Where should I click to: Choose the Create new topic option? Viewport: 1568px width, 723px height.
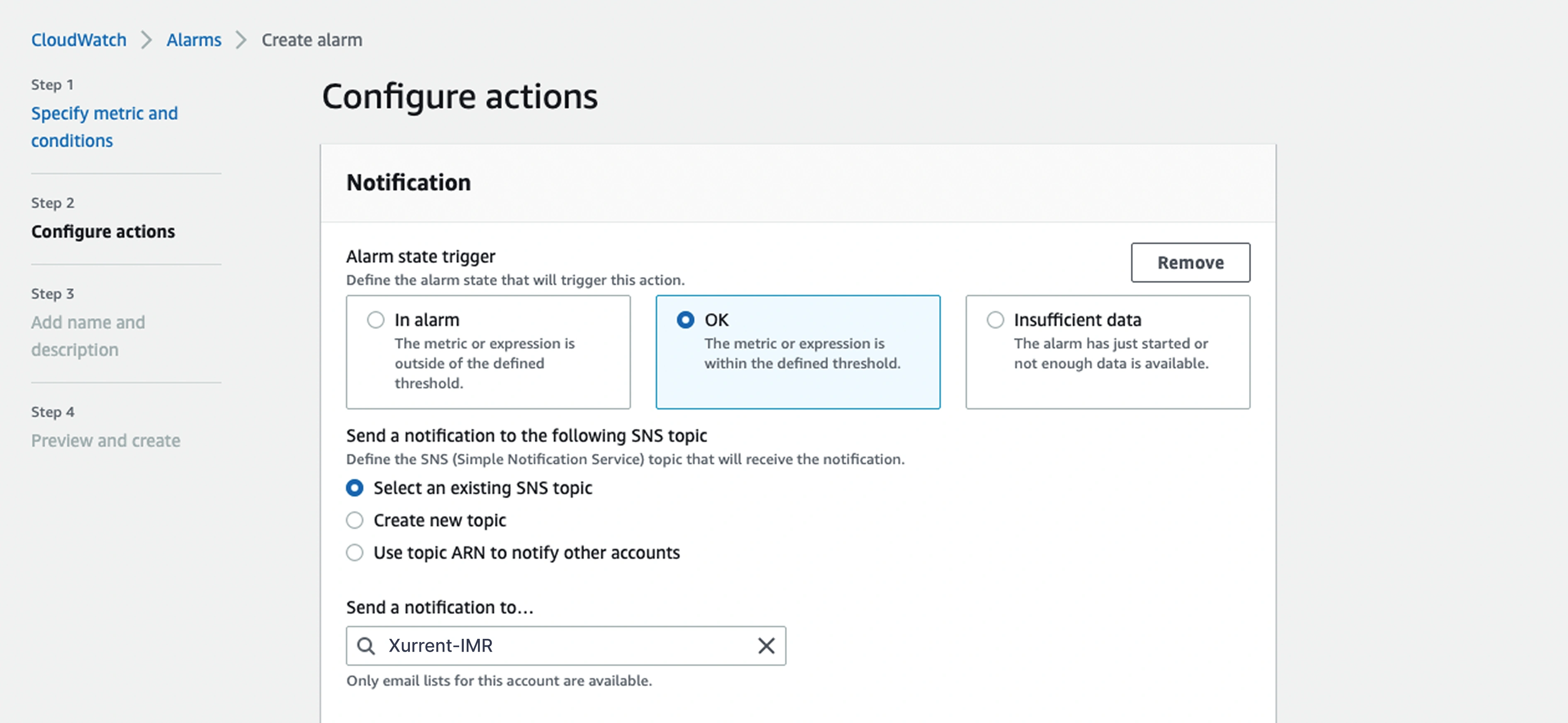[355, 520]
